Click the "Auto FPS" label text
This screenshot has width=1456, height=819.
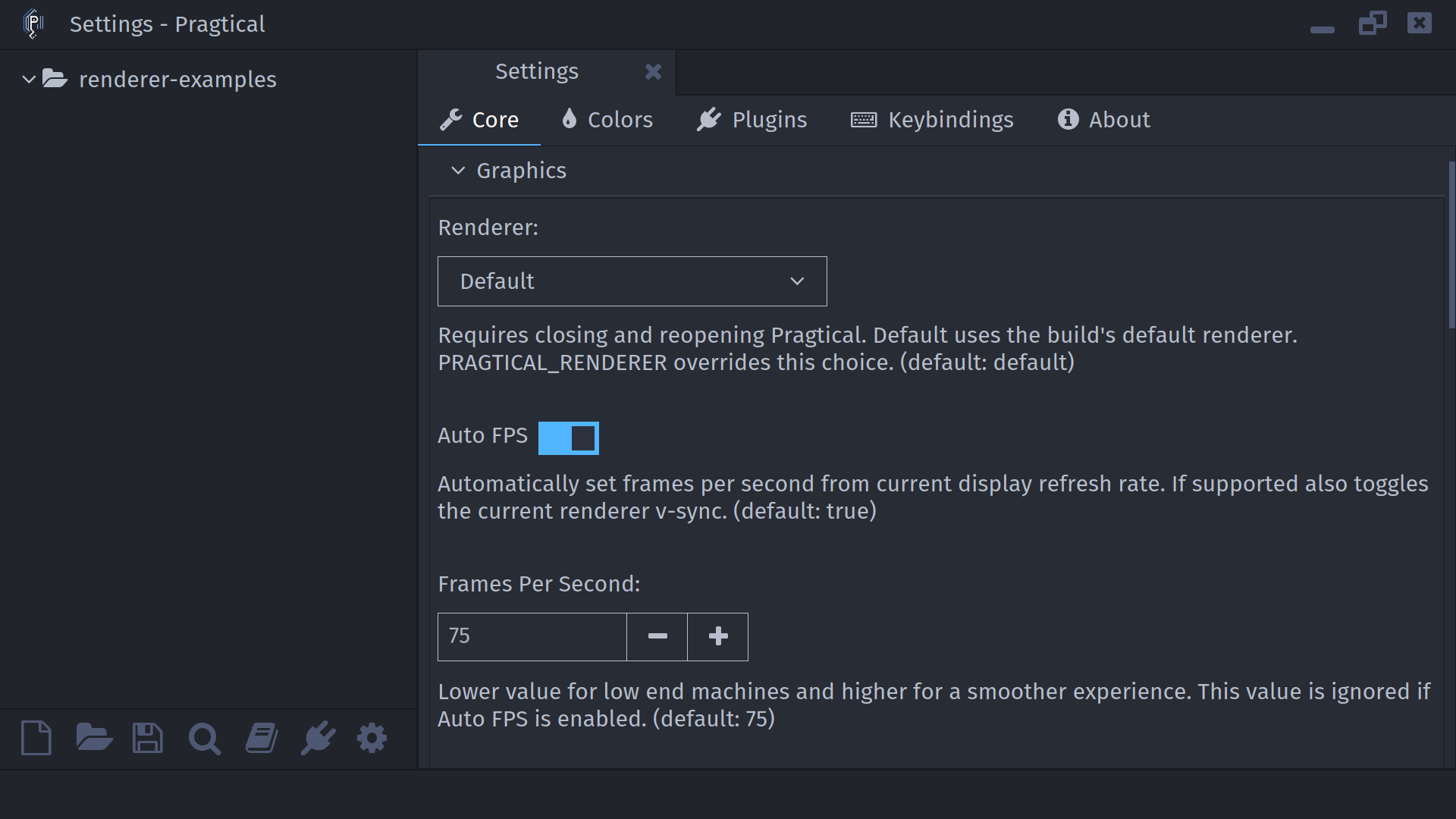click(482, 435)
